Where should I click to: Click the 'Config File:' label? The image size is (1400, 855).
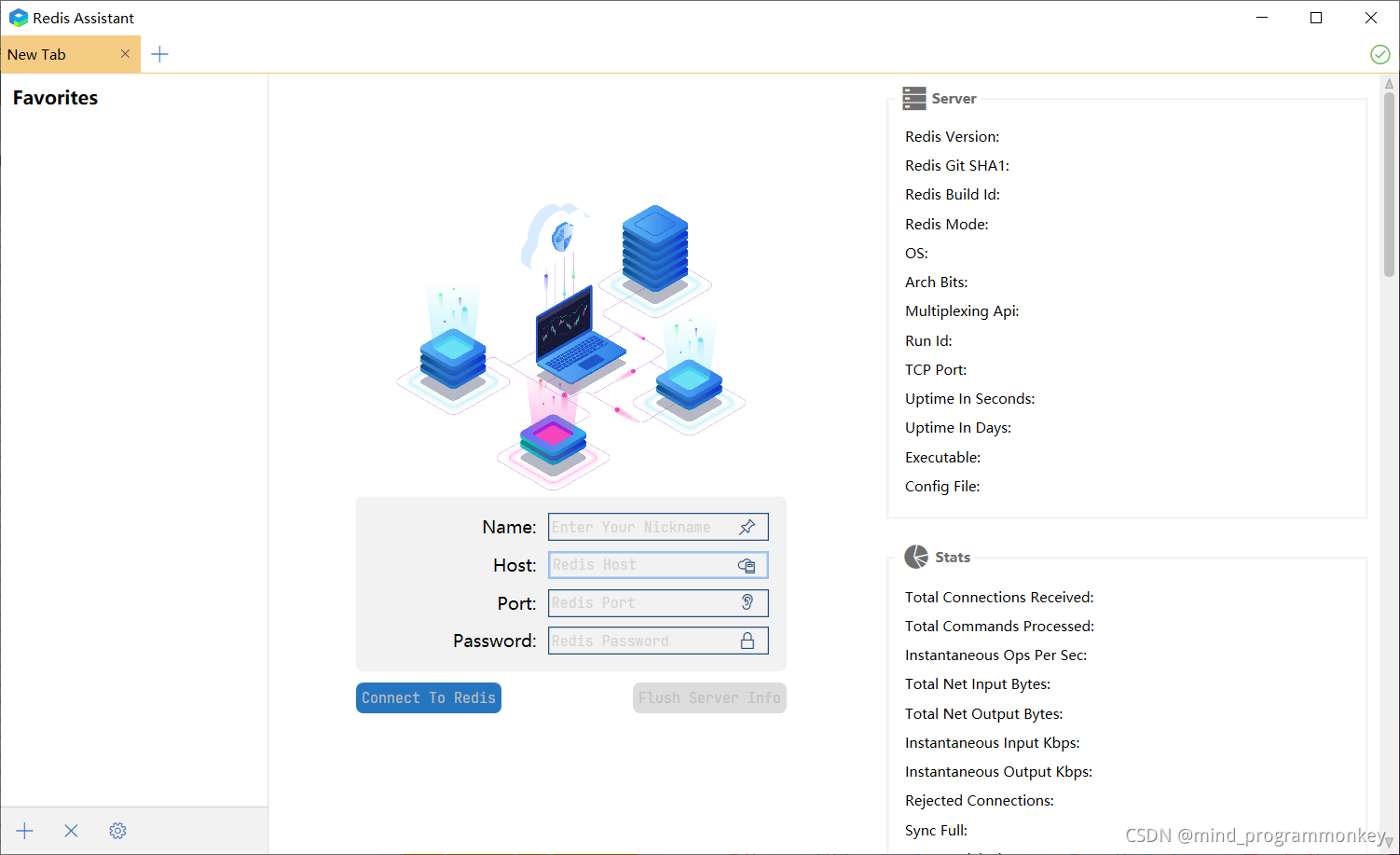coord(942,487)
